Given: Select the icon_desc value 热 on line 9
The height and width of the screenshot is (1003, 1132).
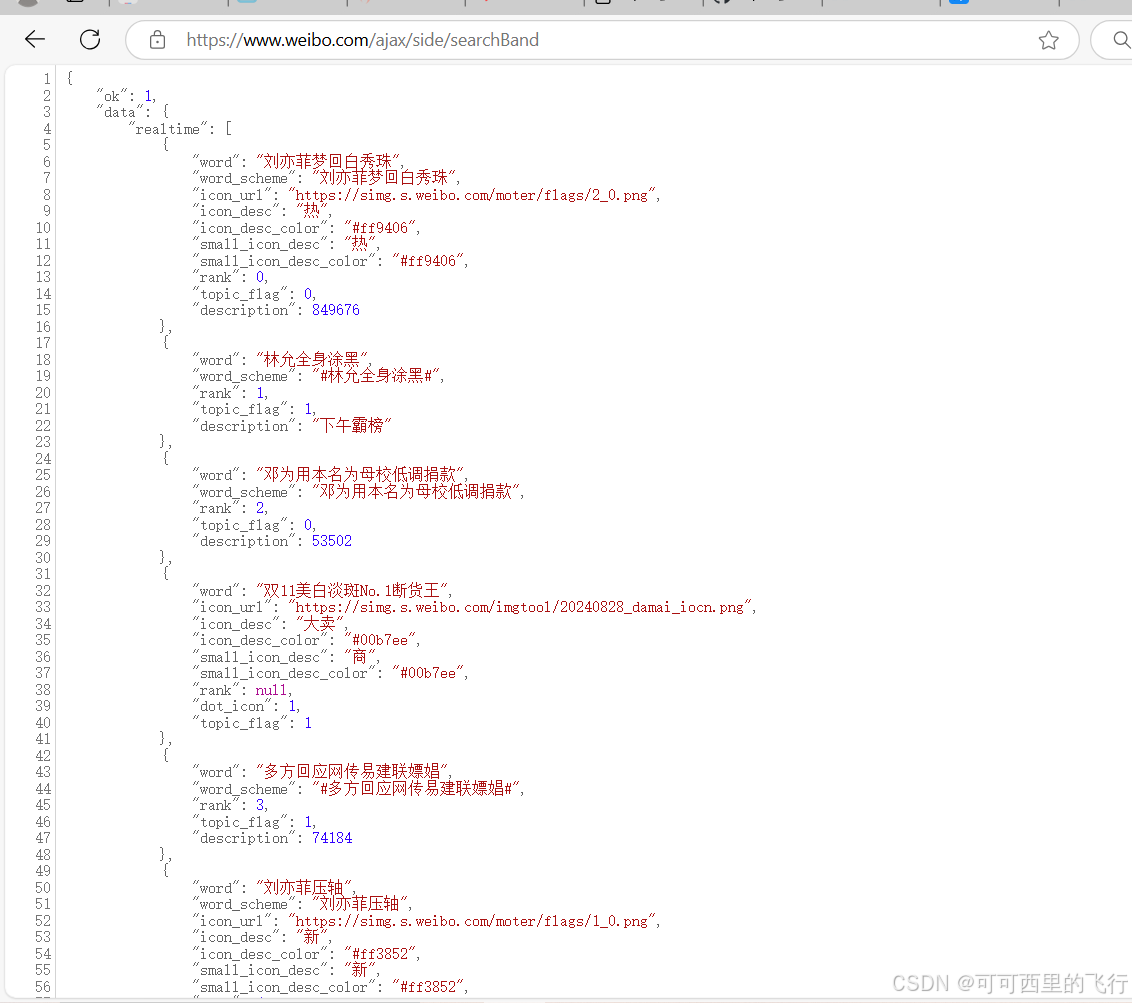Looking at the screenshot, I should (313, 211).
